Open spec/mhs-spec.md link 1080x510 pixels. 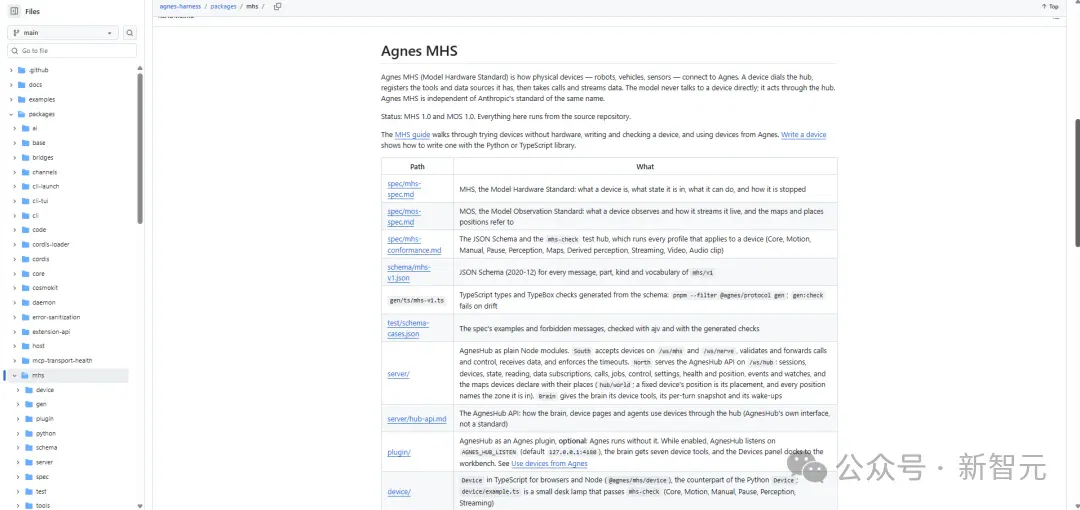click(404, 189)
